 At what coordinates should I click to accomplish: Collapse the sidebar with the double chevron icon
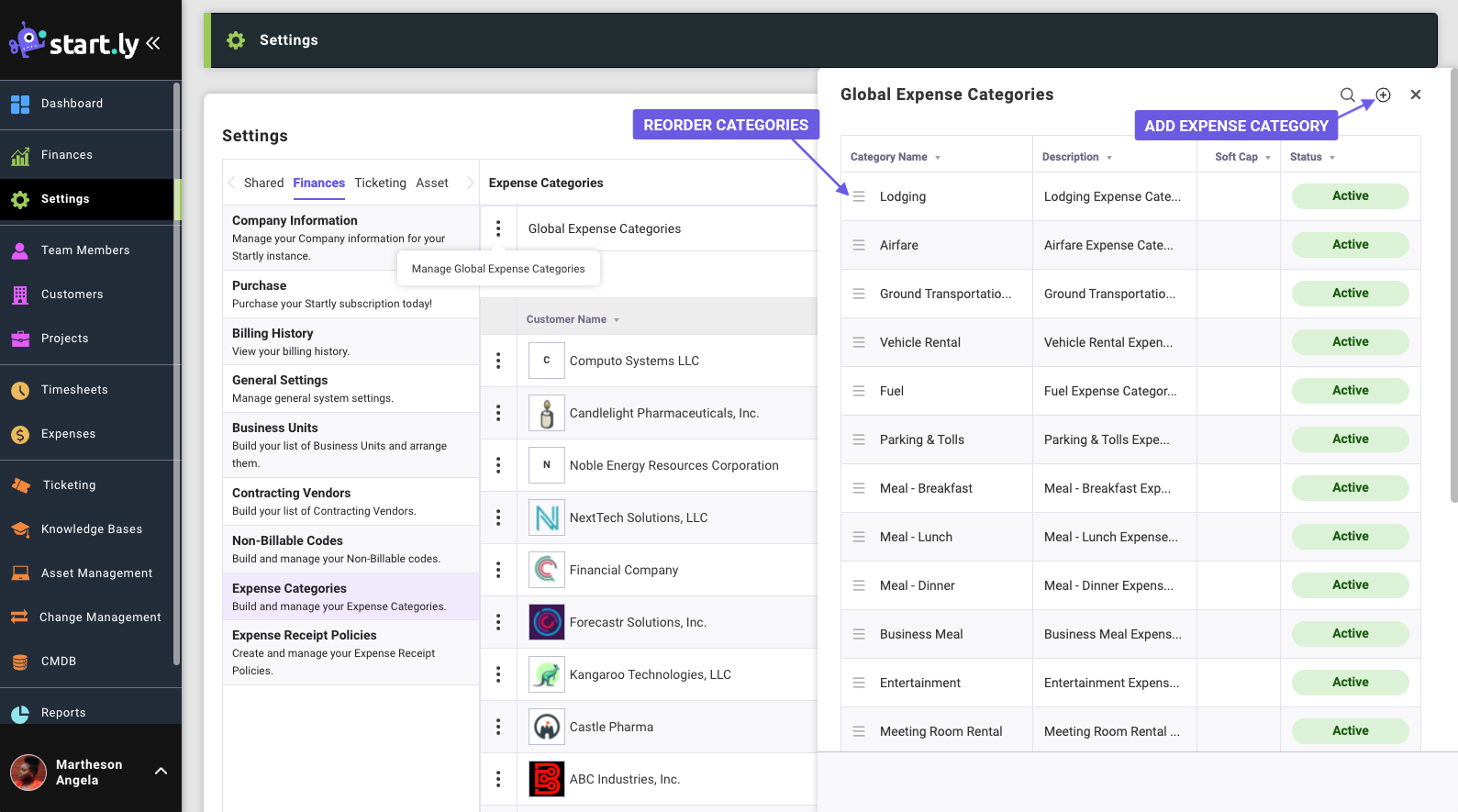click(x=153, y=43)
